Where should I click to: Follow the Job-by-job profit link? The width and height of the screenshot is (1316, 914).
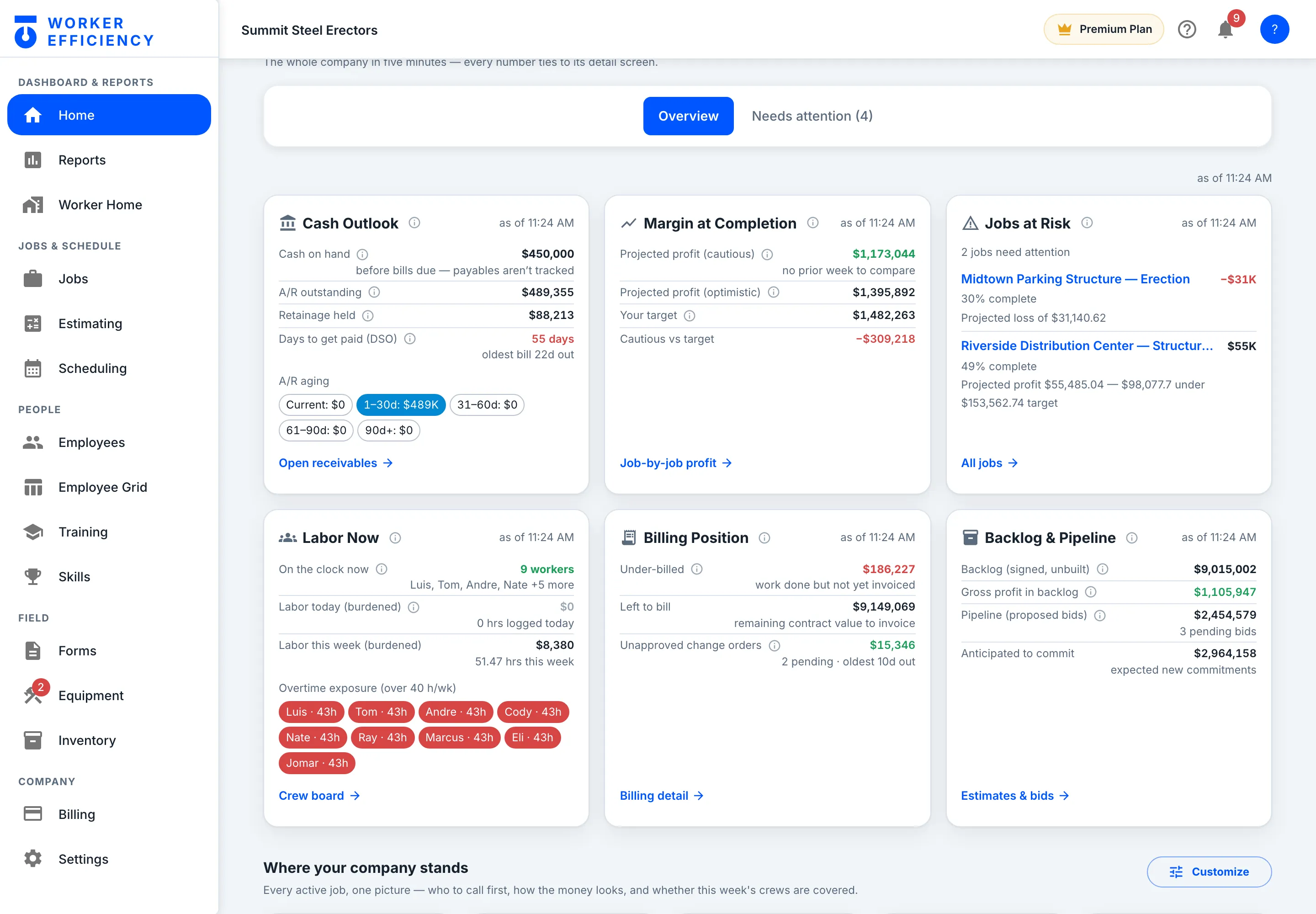click(x=676, y=463)
